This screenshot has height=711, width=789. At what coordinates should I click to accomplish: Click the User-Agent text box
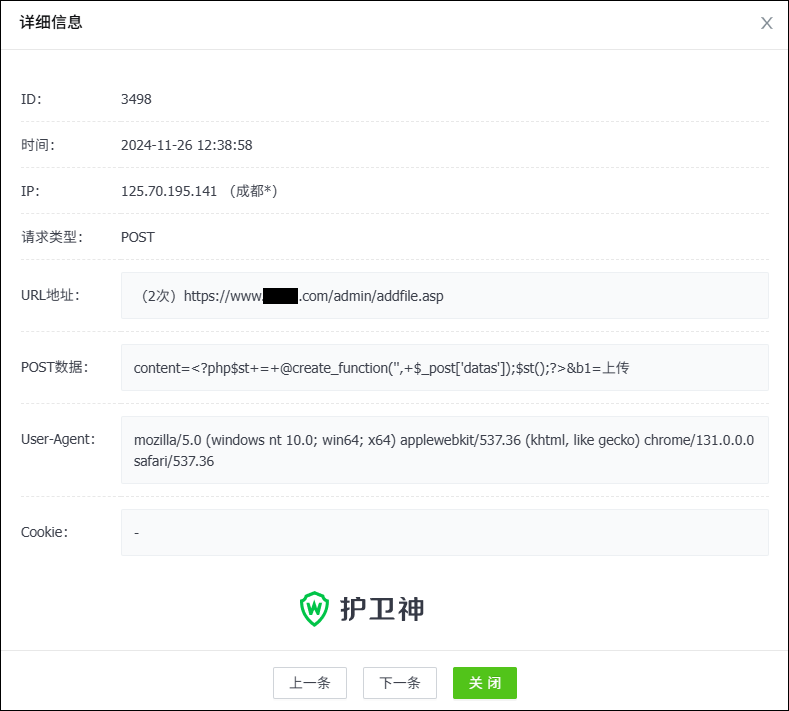tap(445, 450)
